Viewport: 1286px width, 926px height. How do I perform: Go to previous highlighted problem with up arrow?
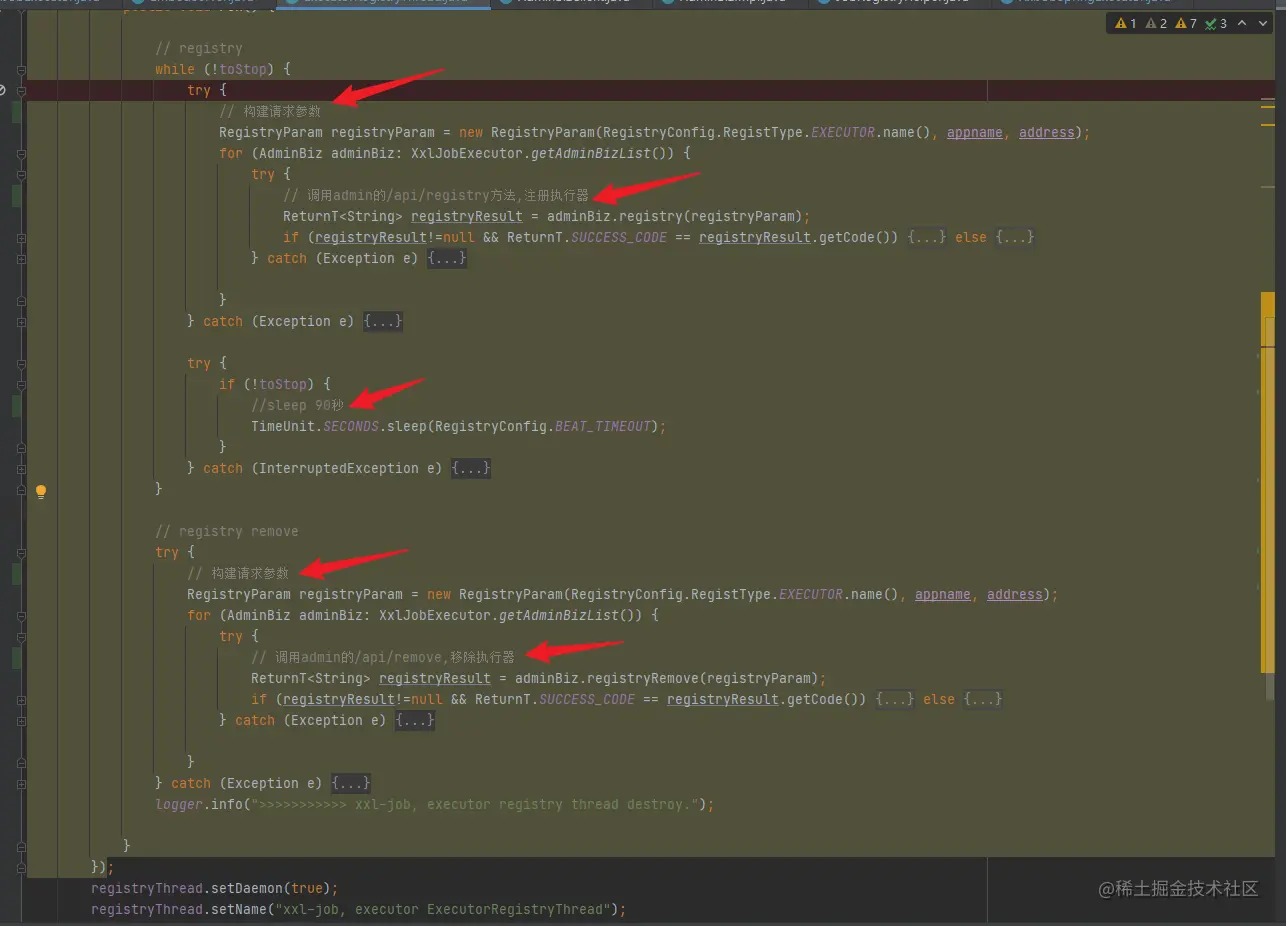click(1243, 23)
